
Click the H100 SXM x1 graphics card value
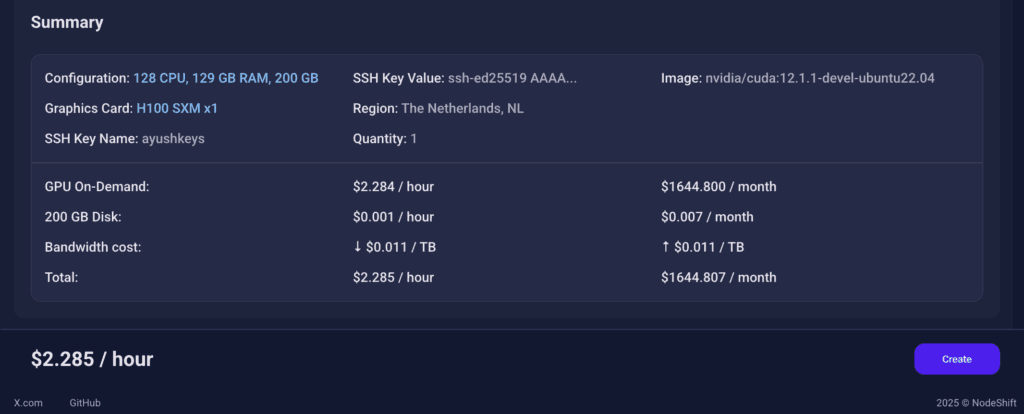tap(177, 108)
